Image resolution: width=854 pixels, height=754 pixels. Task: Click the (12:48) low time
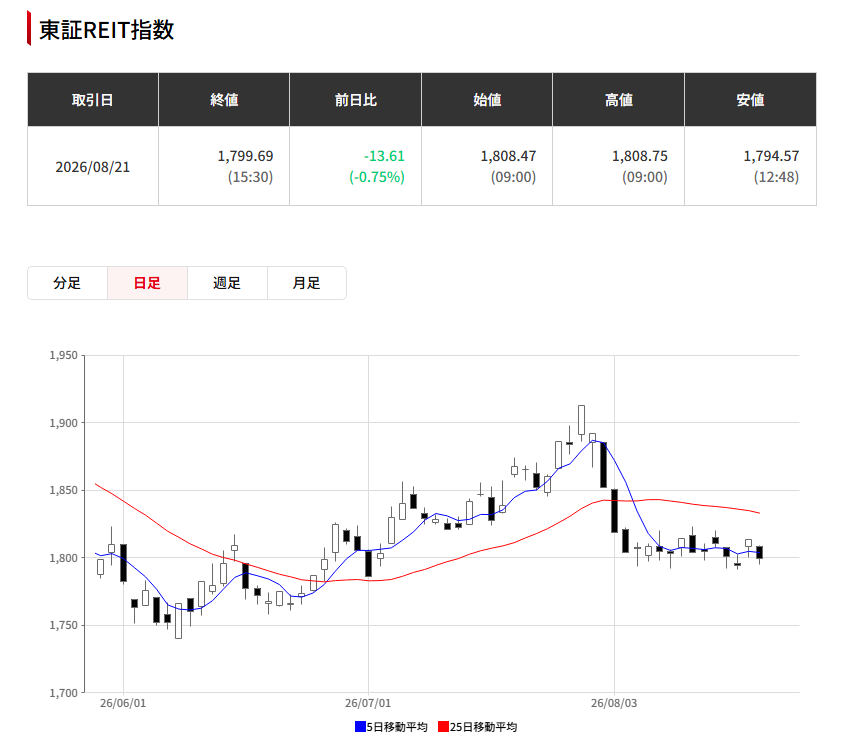pyautogui.click(x=777, y=177)
